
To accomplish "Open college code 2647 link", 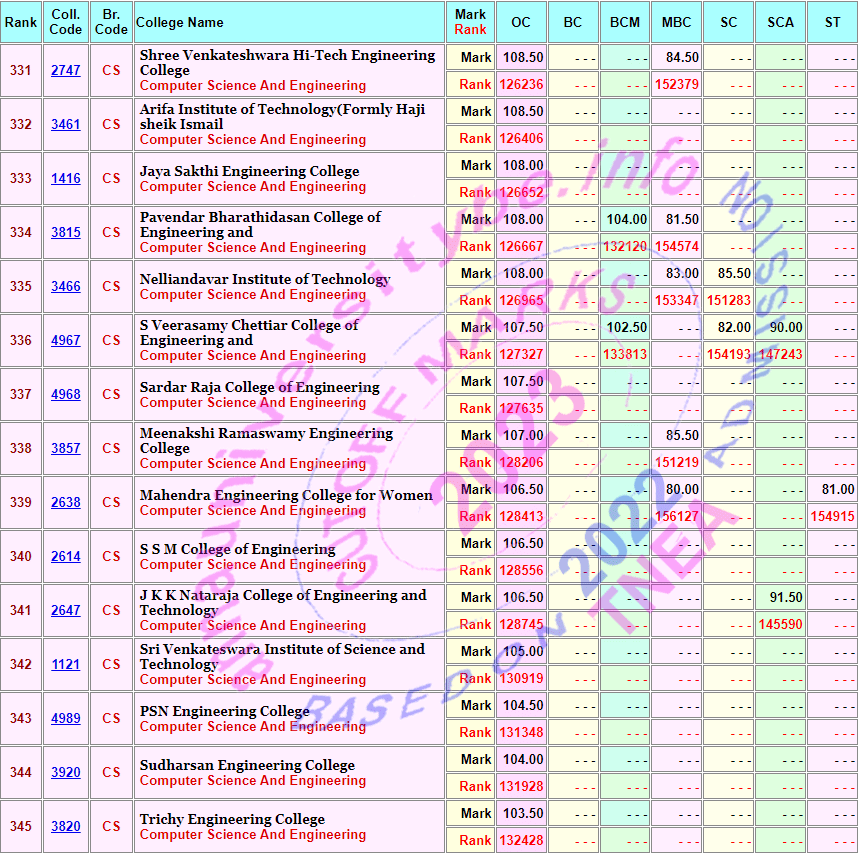I will coord(66,611).
